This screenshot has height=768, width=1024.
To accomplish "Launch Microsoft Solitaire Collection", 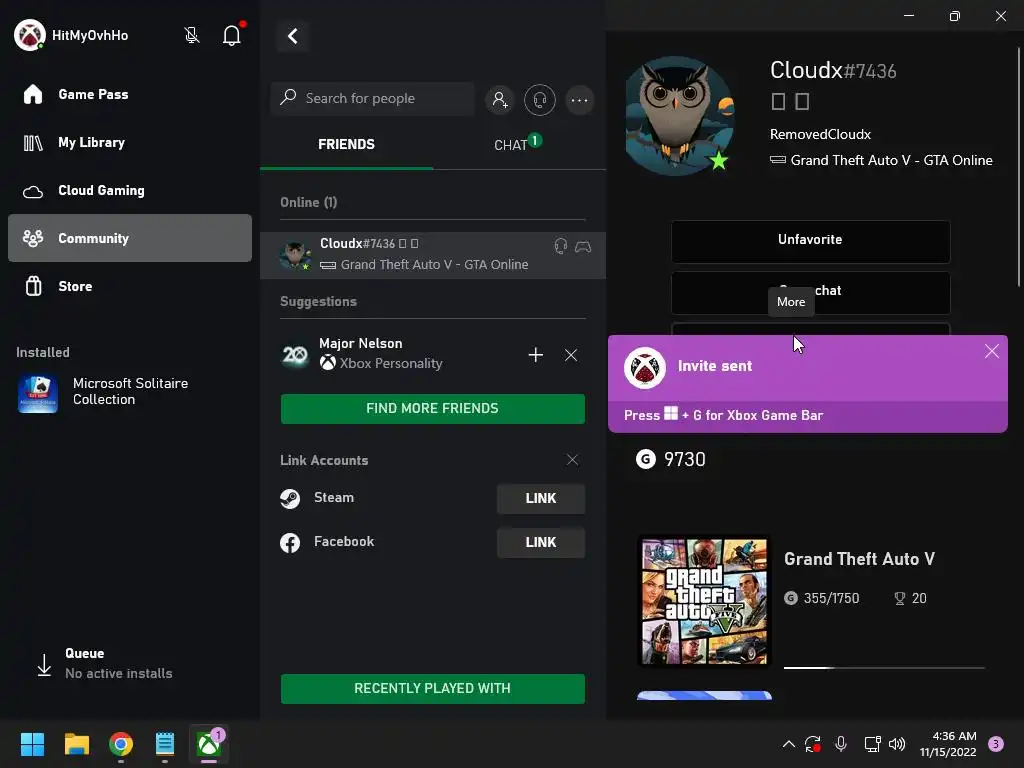I will [x=129, y=392].
